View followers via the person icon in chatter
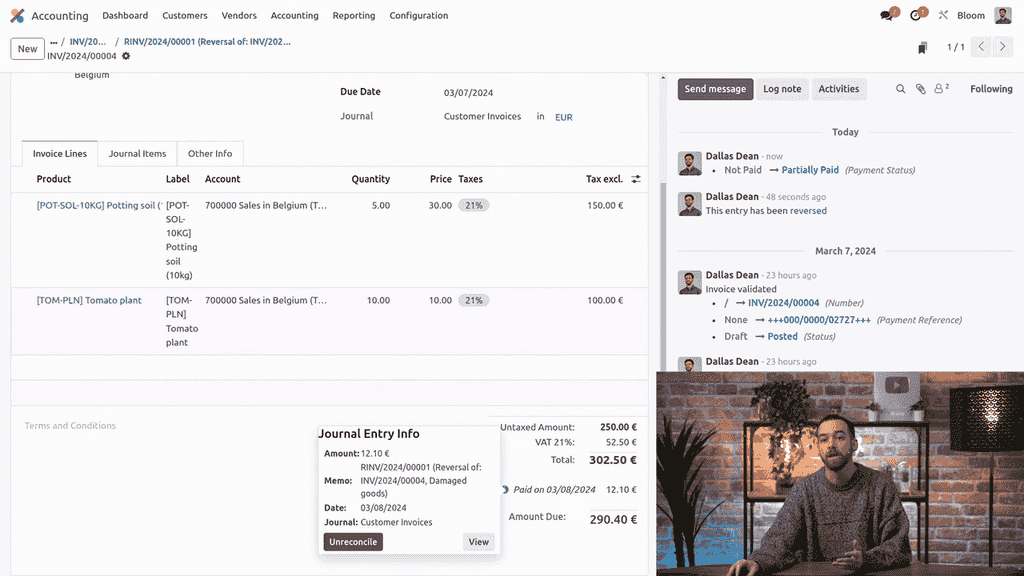The image size is (1024, 576). point(938,89)
